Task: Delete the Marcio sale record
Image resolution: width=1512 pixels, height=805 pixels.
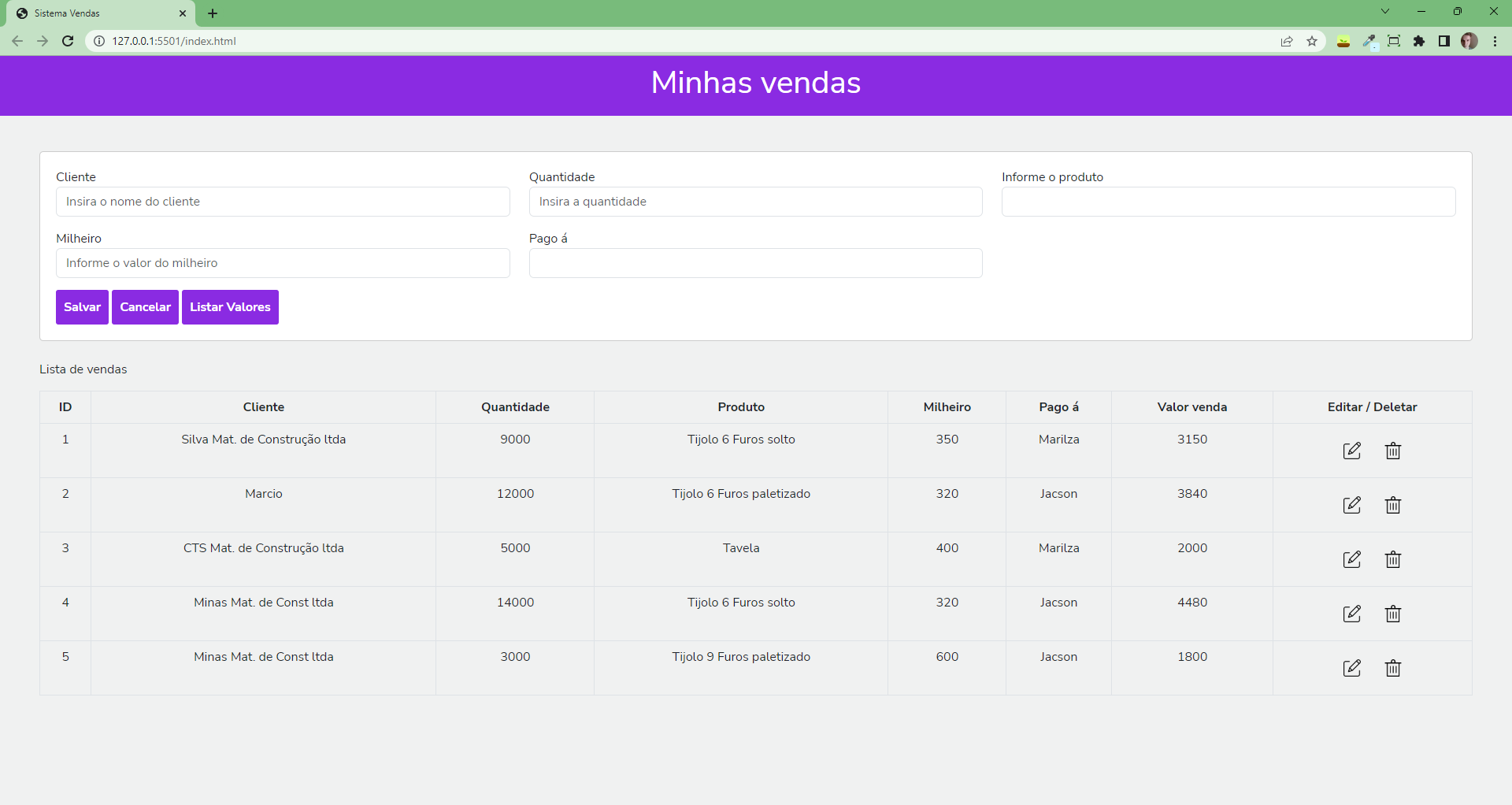Action: (x=1392, y=505)
